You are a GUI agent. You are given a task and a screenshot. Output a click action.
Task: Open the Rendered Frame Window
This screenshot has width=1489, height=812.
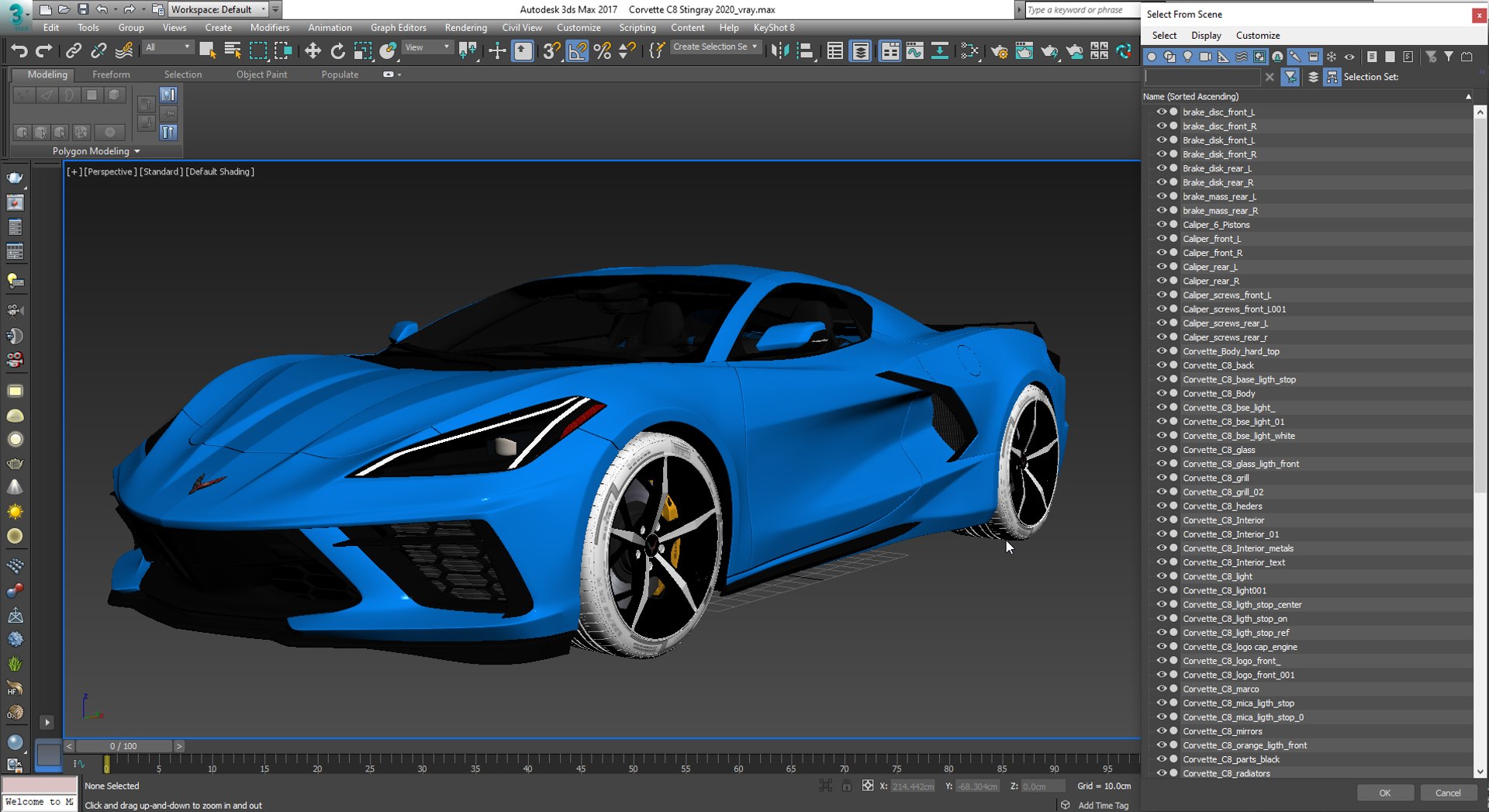(x=1024, y=51)
